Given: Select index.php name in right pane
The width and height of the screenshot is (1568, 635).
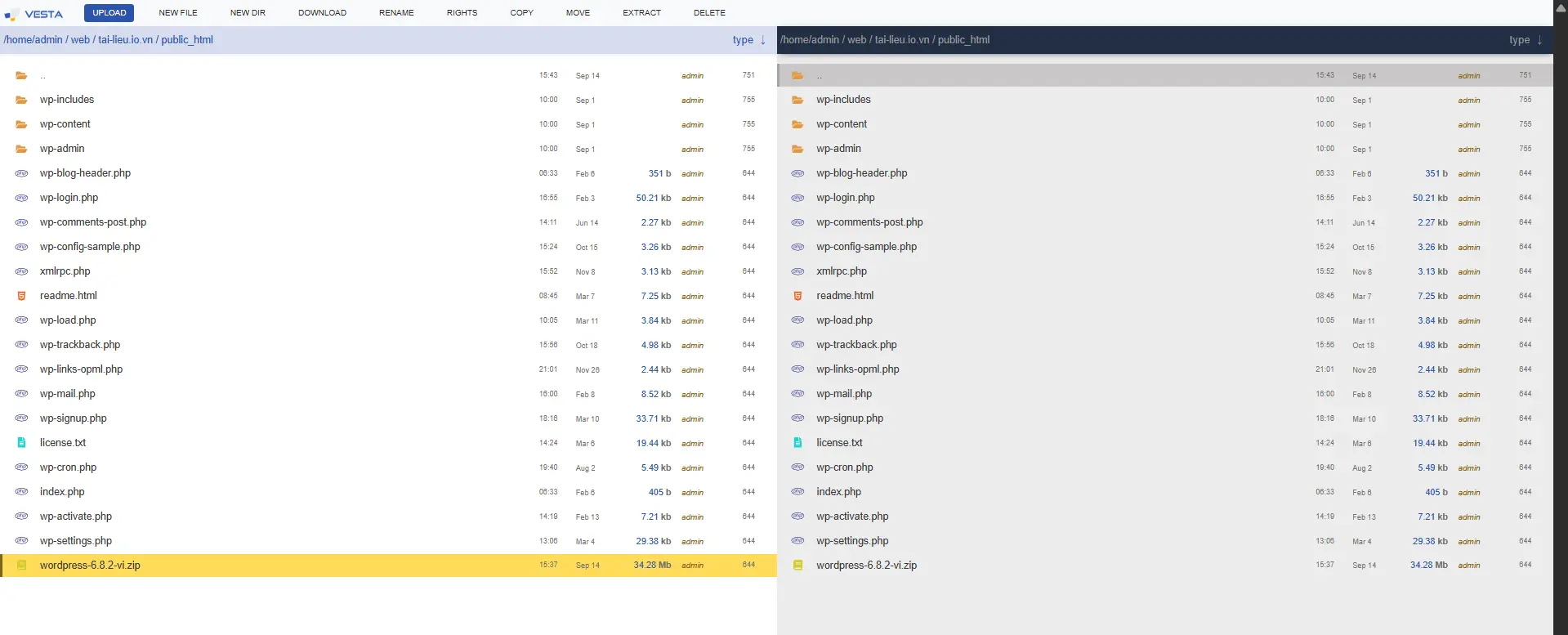Looking at the screenshot, I should click(838, 492).
